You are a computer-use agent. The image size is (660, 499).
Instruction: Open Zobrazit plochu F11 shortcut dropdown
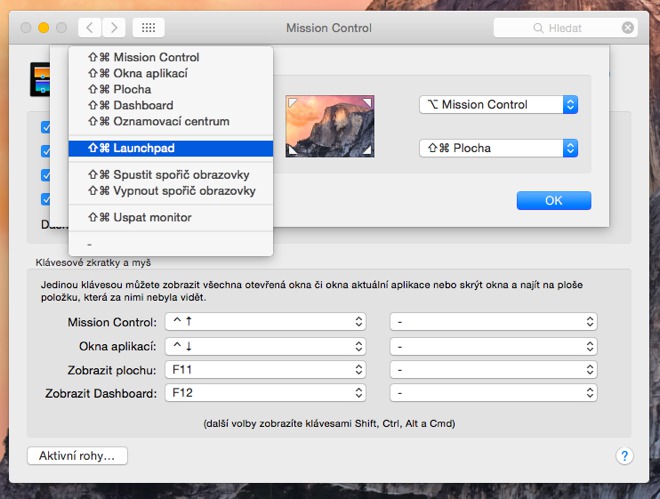(265, 370)
